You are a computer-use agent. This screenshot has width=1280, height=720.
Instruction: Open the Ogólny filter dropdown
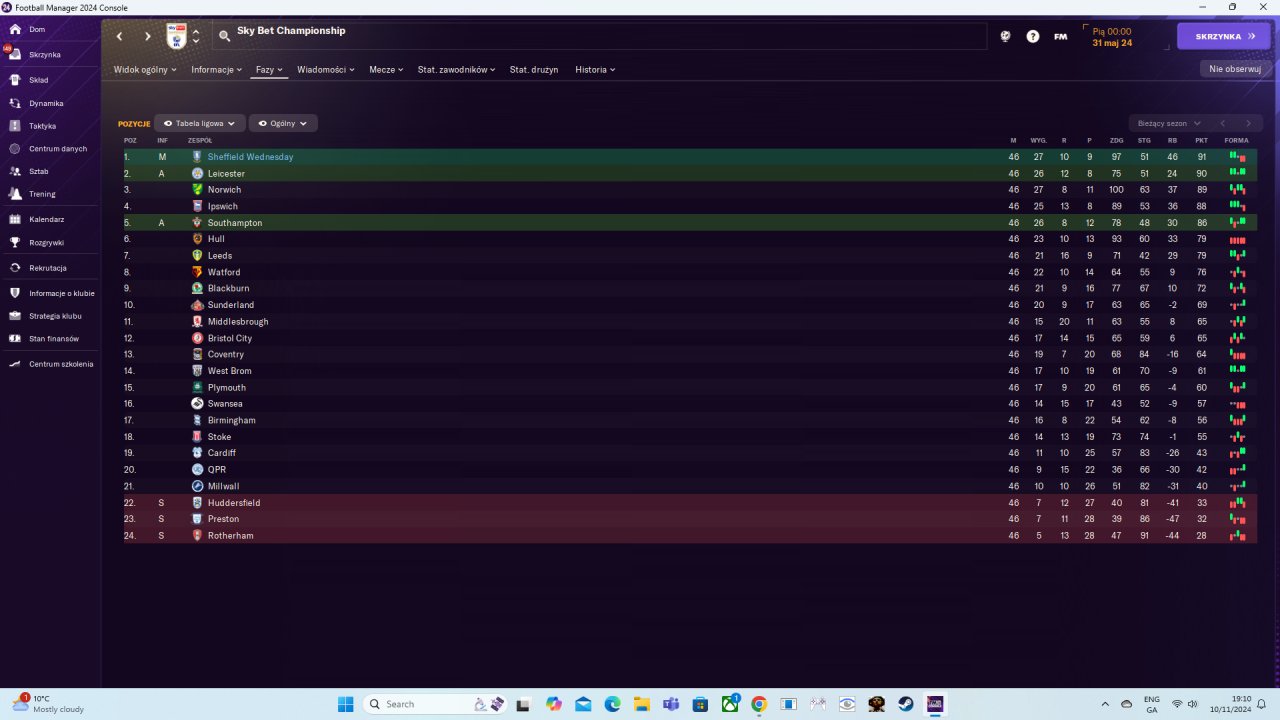click(x=283, y=123)
